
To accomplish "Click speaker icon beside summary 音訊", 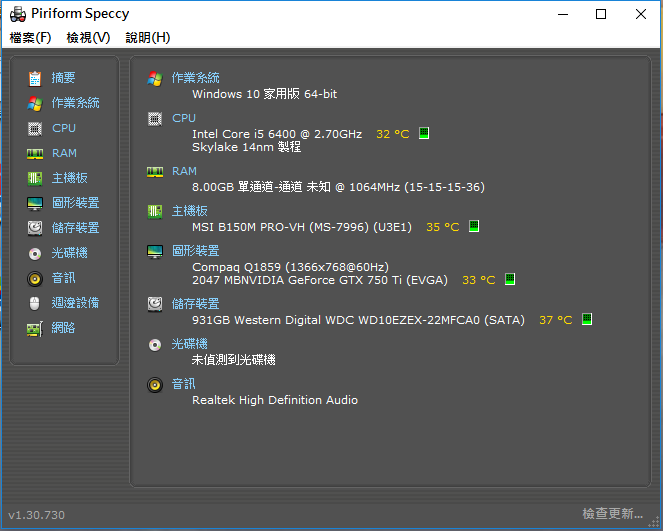I will click(155, 385).
